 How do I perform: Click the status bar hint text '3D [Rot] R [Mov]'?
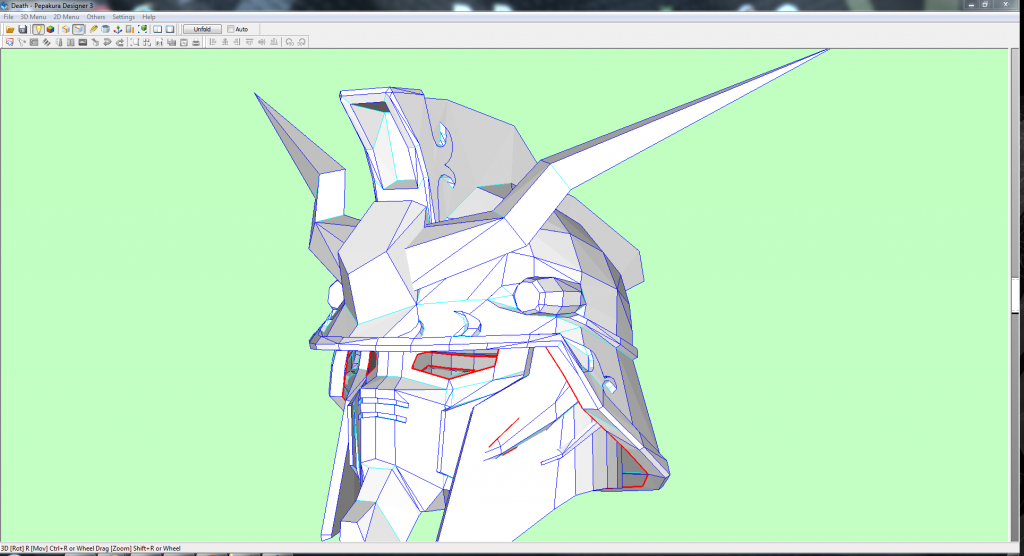[x=24, y=549]
